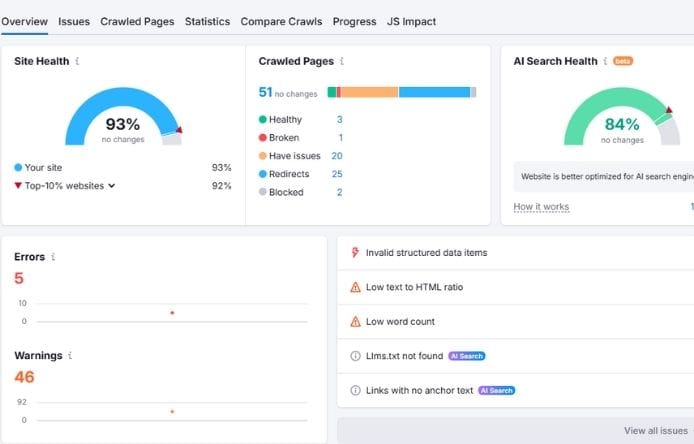Go to the JS Impact tab
The width and height of the screenshot is (694, 444).
[411, 21]
